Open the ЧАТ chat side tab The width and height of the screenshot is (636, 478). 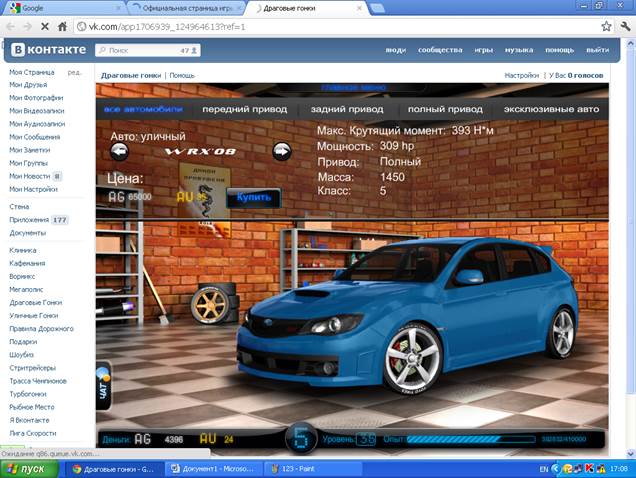(x=104, y=385)
